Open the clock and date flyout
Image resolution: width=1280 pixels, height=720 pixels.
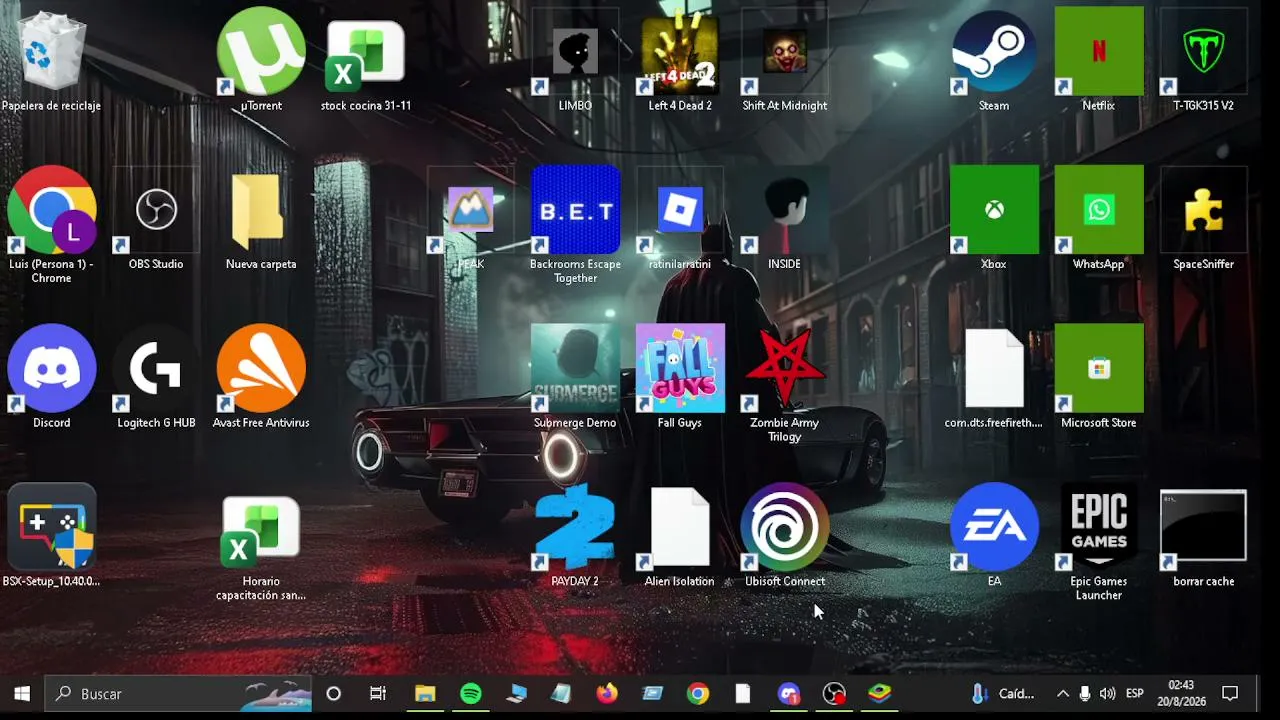click(x=1181, y=694)
